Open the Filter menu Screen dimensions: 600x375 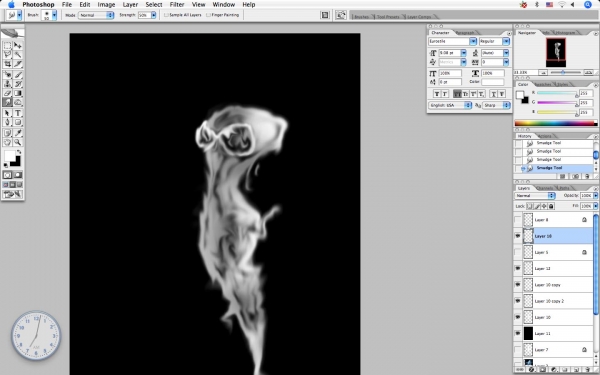click(x=177, y=5)
